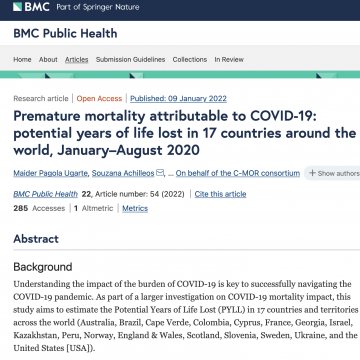
Task: Click the Abstract section heading
Action: click(x=36, y=239)
